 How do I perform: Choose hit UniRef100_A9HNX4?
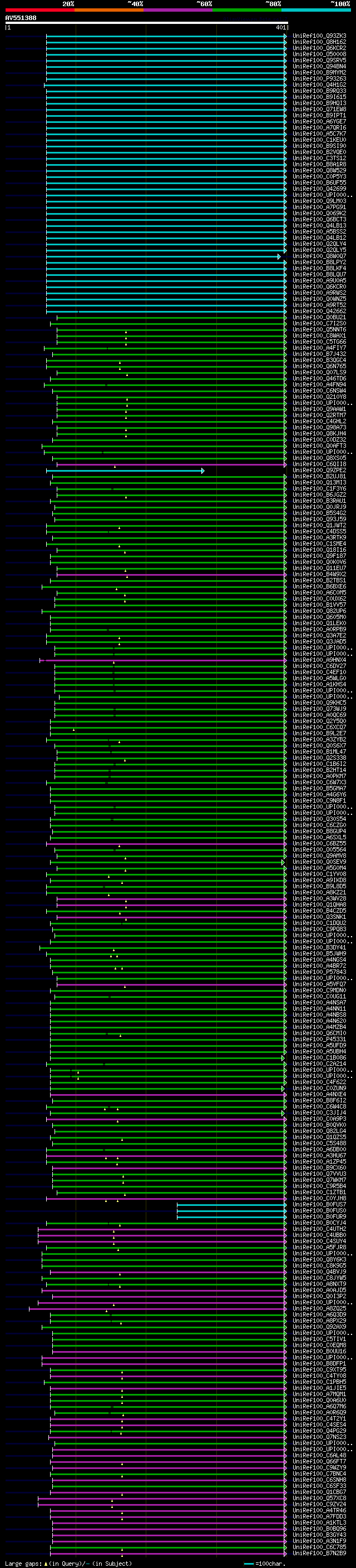(319, 660)
